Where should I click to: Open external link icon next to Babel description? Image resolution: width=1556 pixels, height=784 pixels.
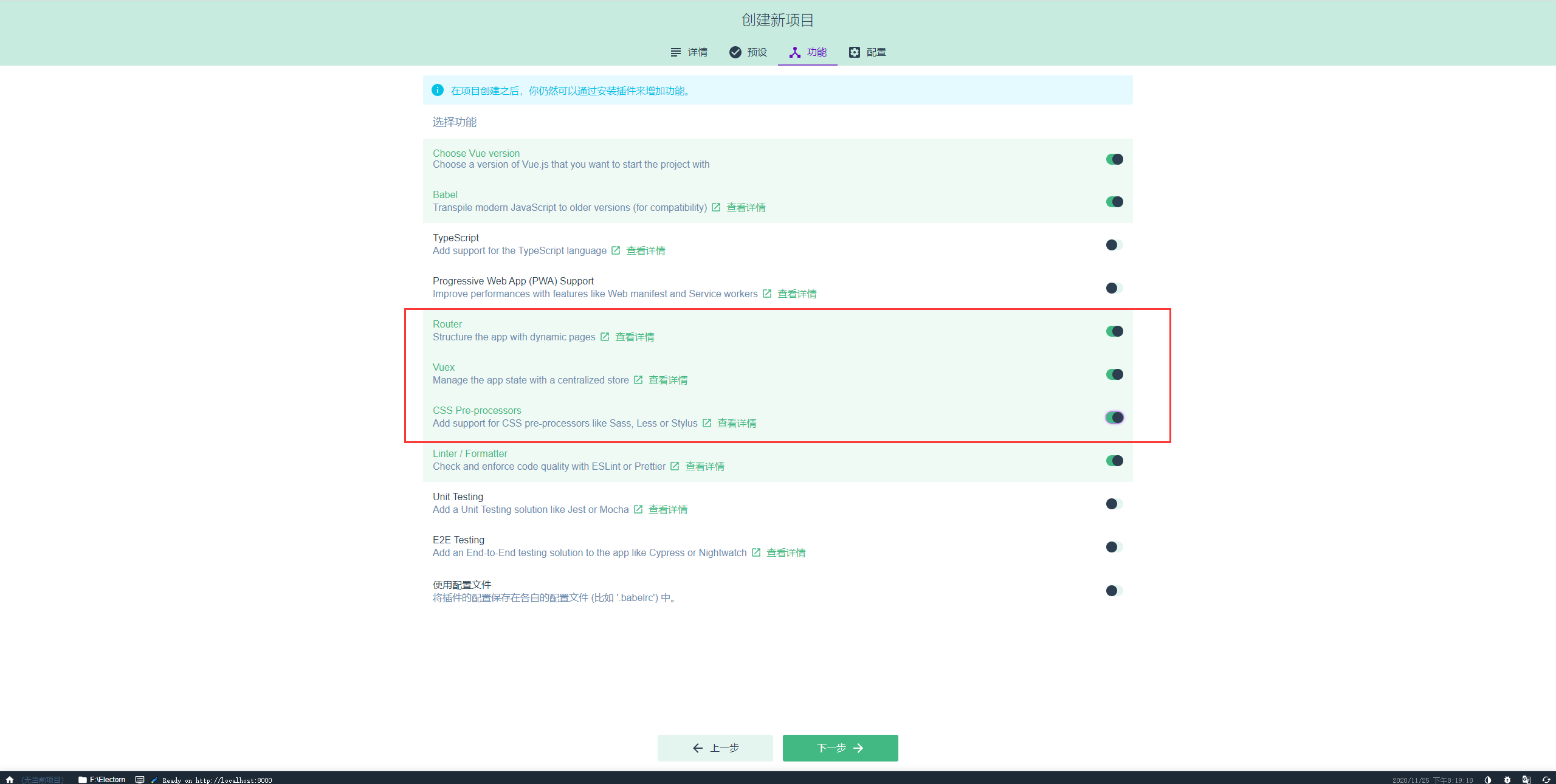[x=716, y=207]
